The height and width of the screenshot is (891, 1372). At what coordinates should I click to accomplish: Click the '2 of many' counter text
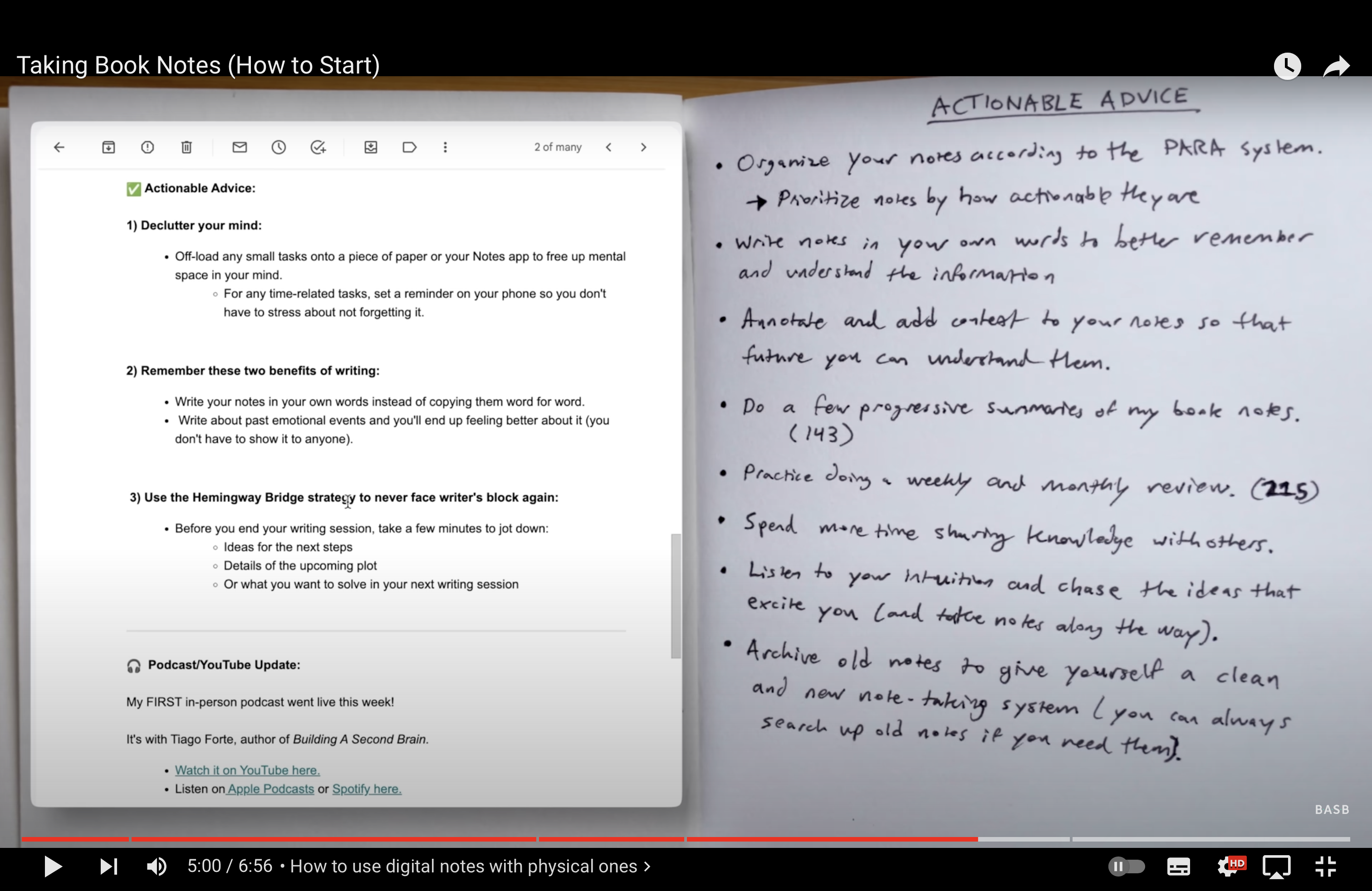click(x=558, y=147)
